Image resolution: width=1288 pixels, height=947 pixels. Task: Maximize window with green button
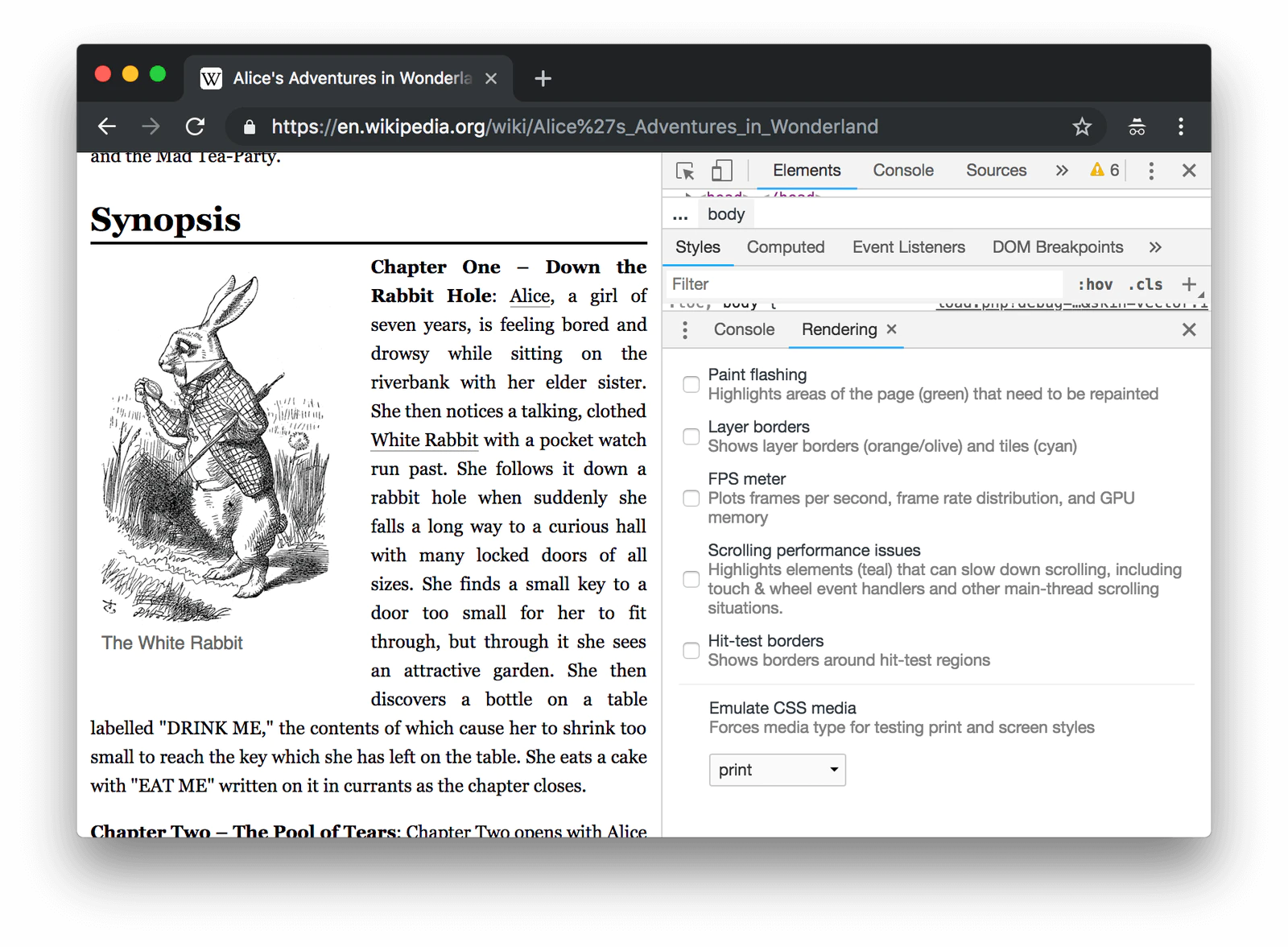click(158, 74)
